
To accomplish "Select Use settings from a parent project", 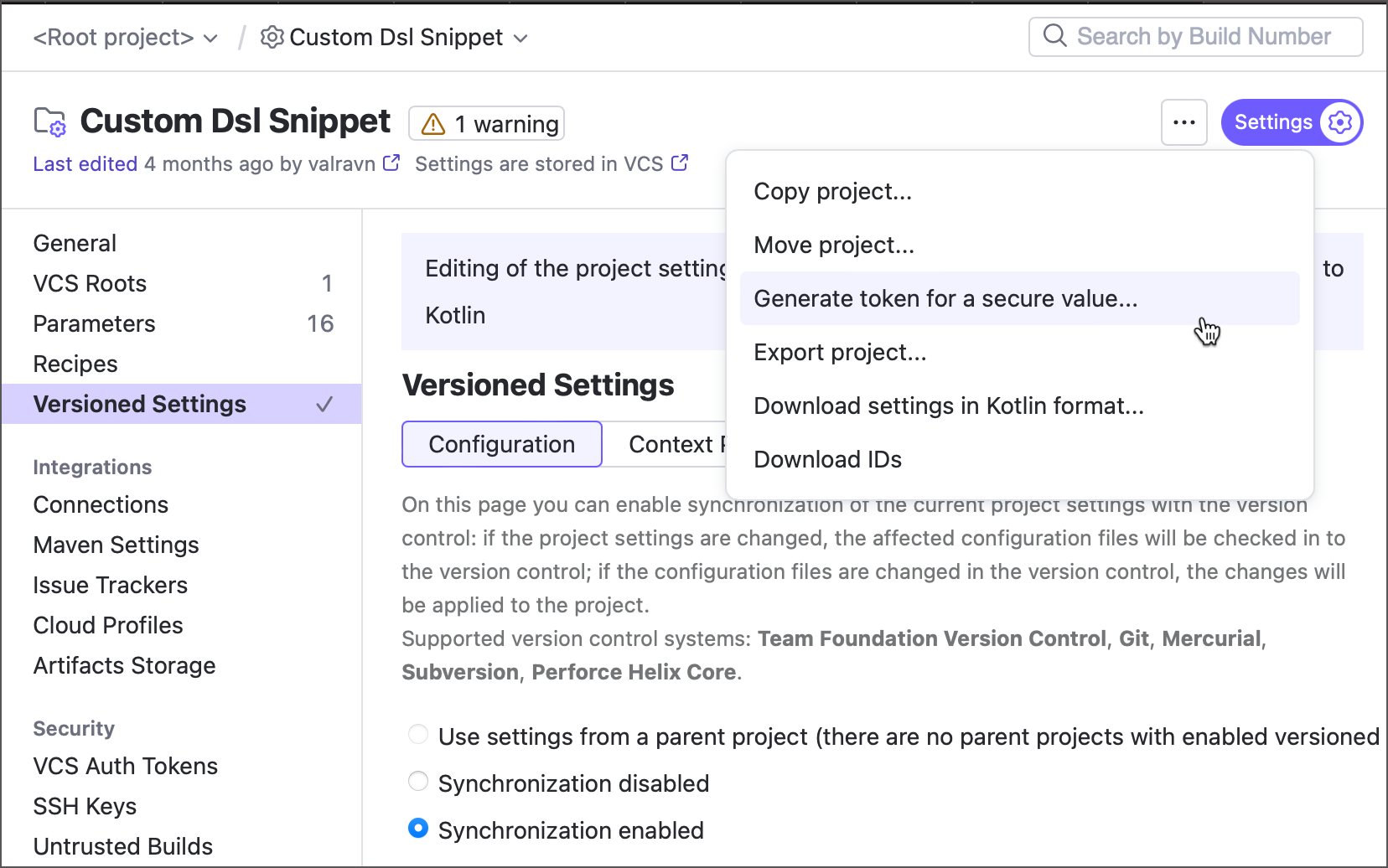I will point(418,734).
